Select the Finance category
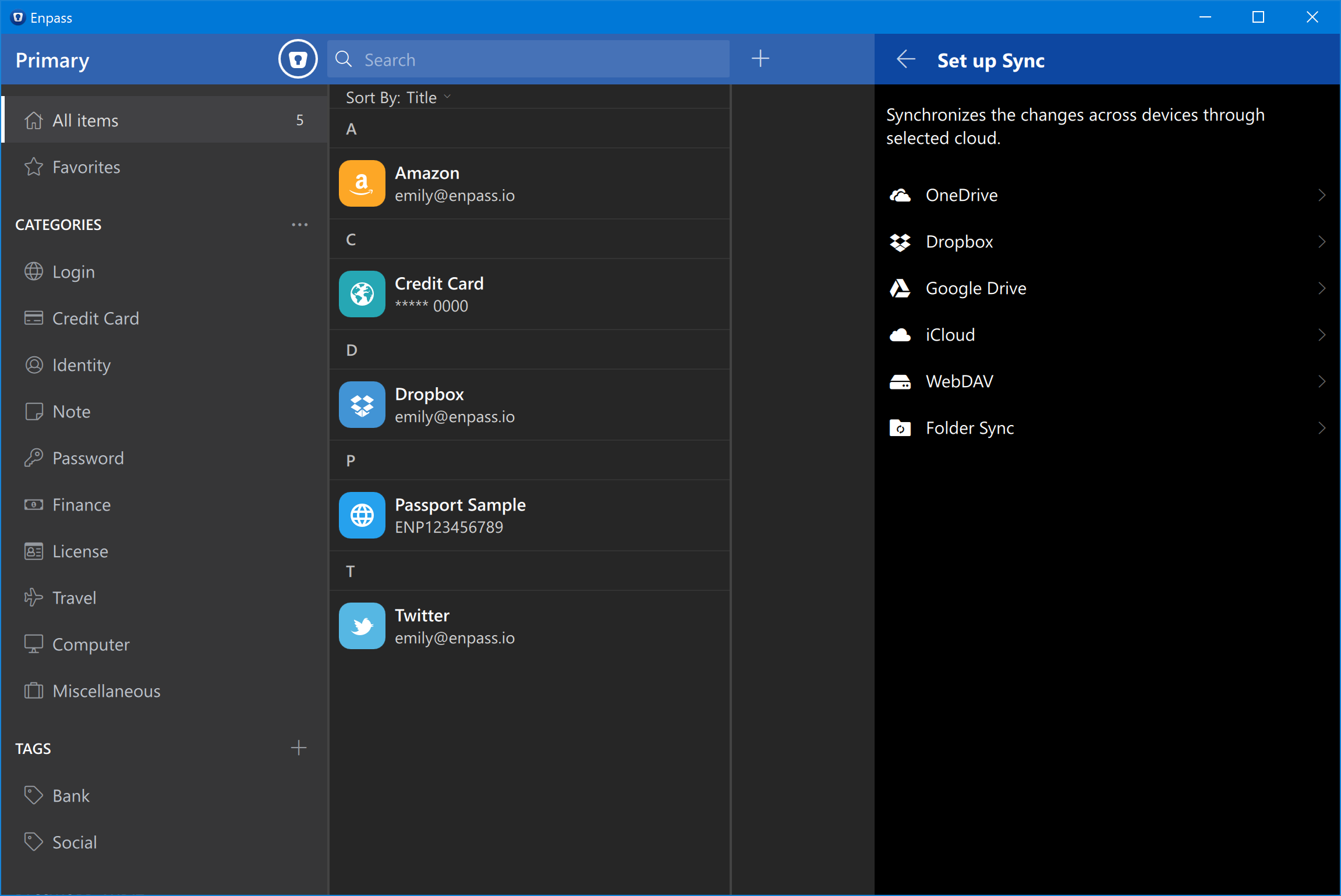Image resolution: width=1341 pixels, height=896 pixels. click(x=165, y=505)
